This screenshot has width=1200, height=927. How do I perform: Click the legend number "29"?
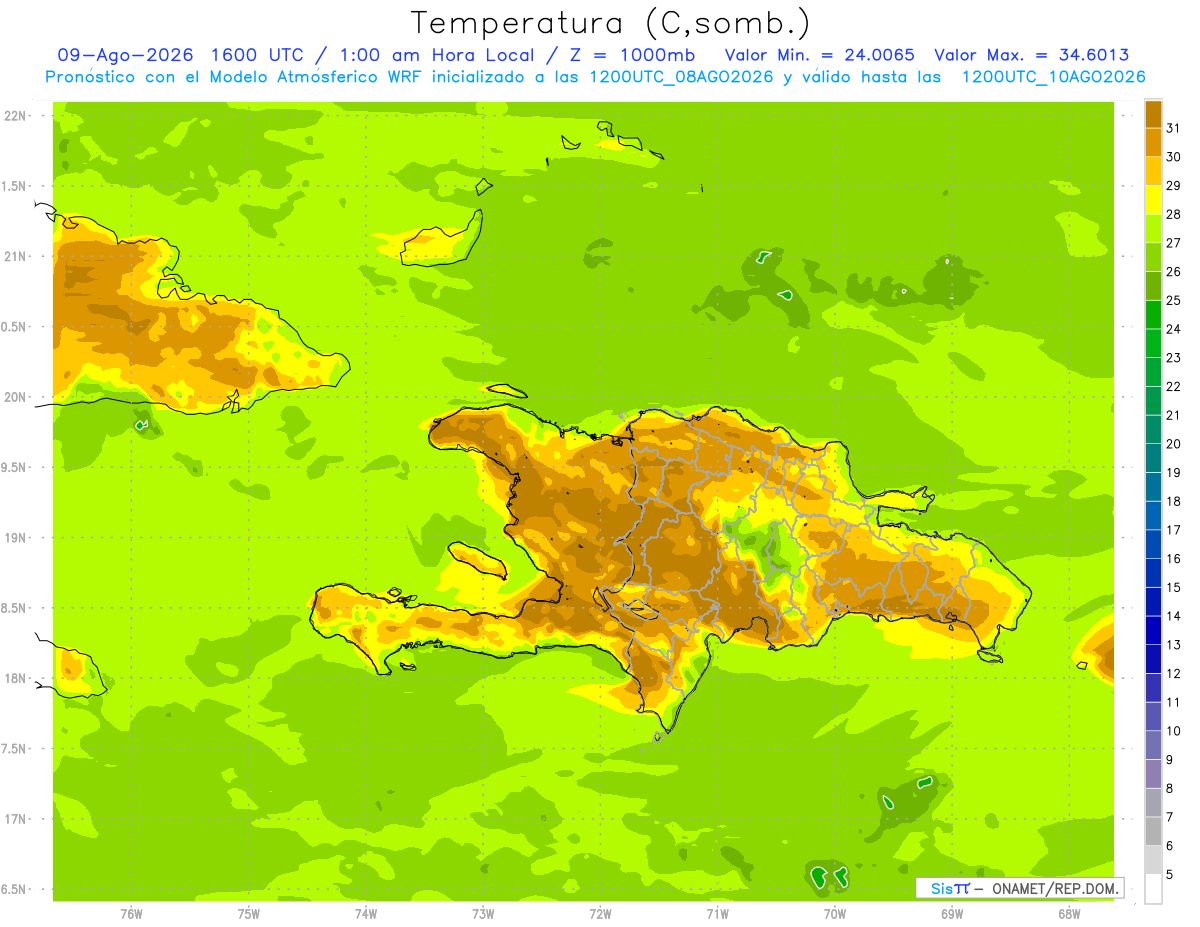pos(1173,185)
